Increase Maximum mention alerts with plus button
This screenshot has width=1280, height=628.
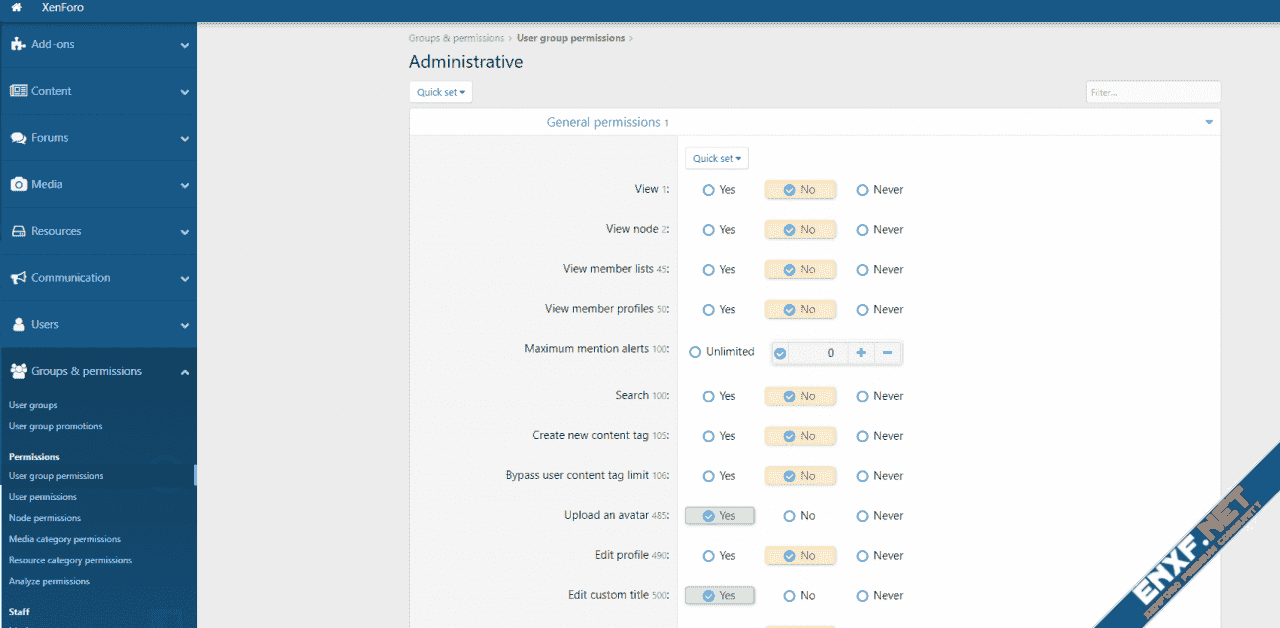tap(860, 353)
